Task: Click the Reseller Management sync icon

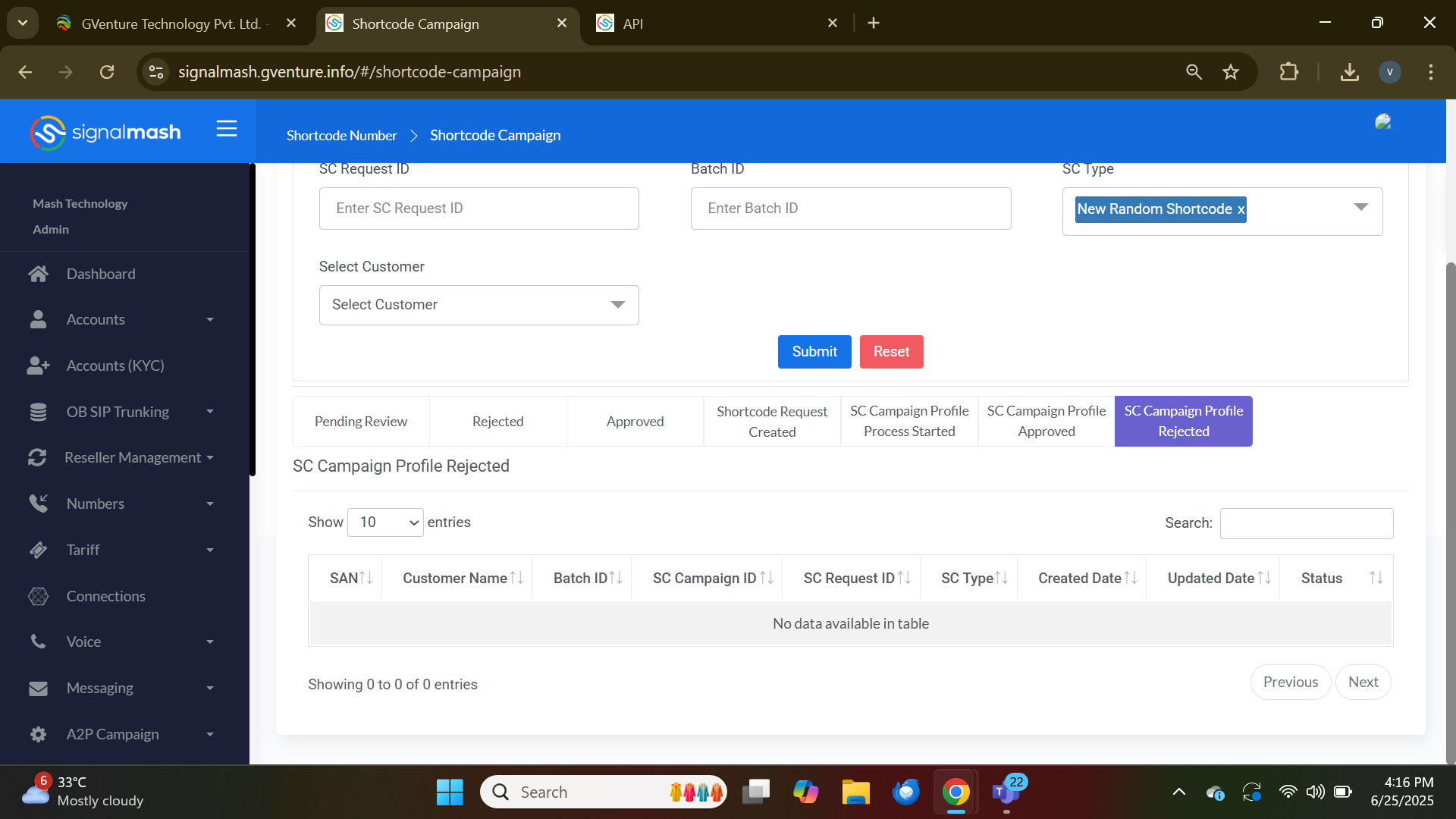Action: click(x=38, y=457)
